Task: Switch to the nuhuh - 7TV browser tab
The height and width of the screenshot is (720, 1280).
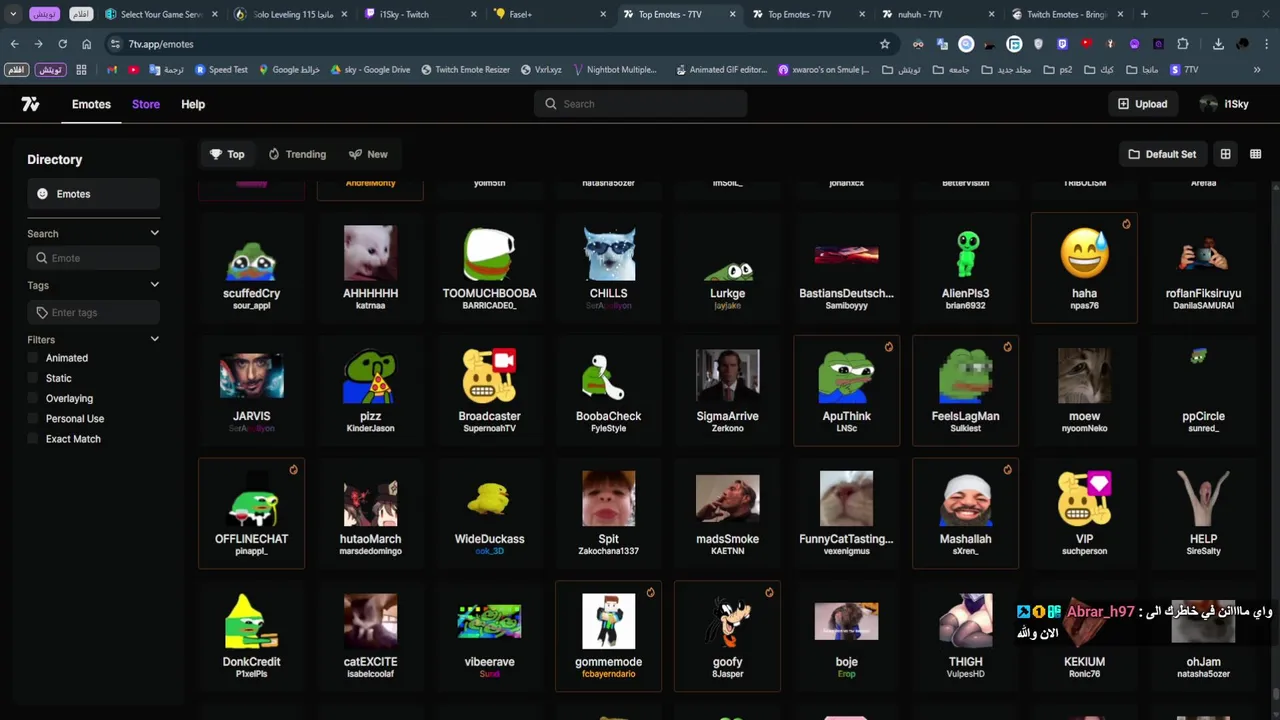Action: pyautogui.click(x=938, y=14)
